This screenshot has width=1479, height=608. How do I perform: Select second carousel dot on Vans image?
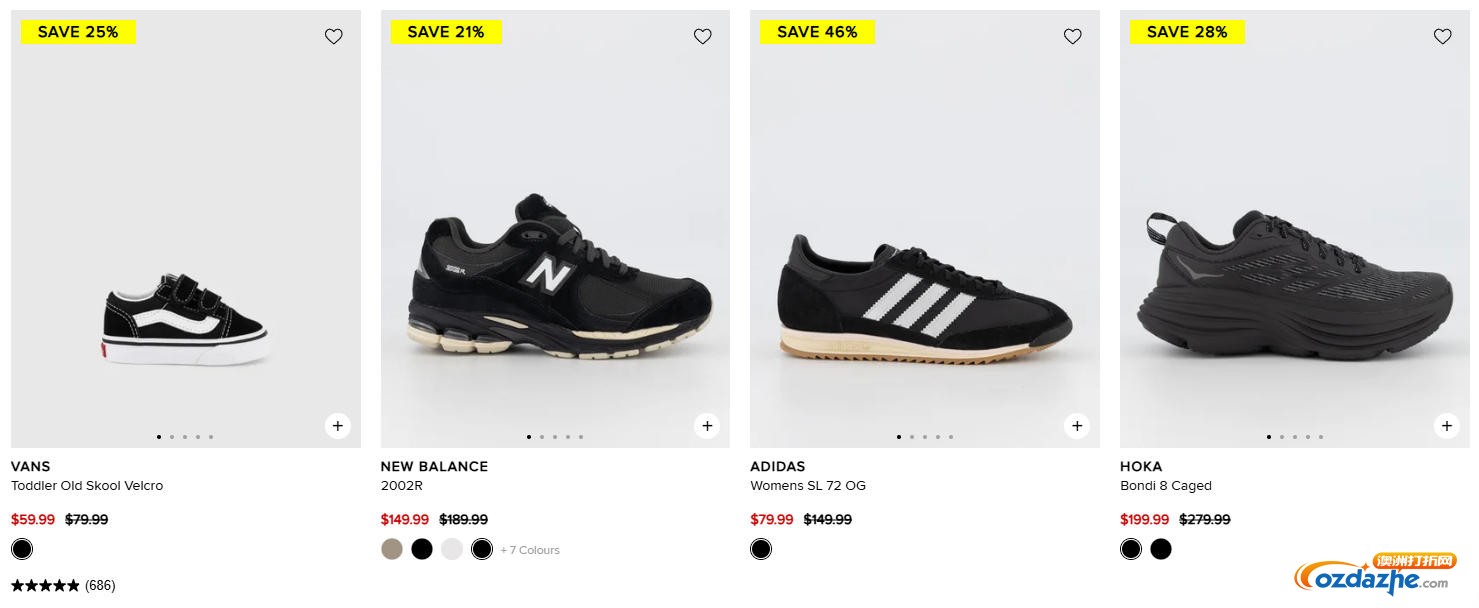[172, 437]
